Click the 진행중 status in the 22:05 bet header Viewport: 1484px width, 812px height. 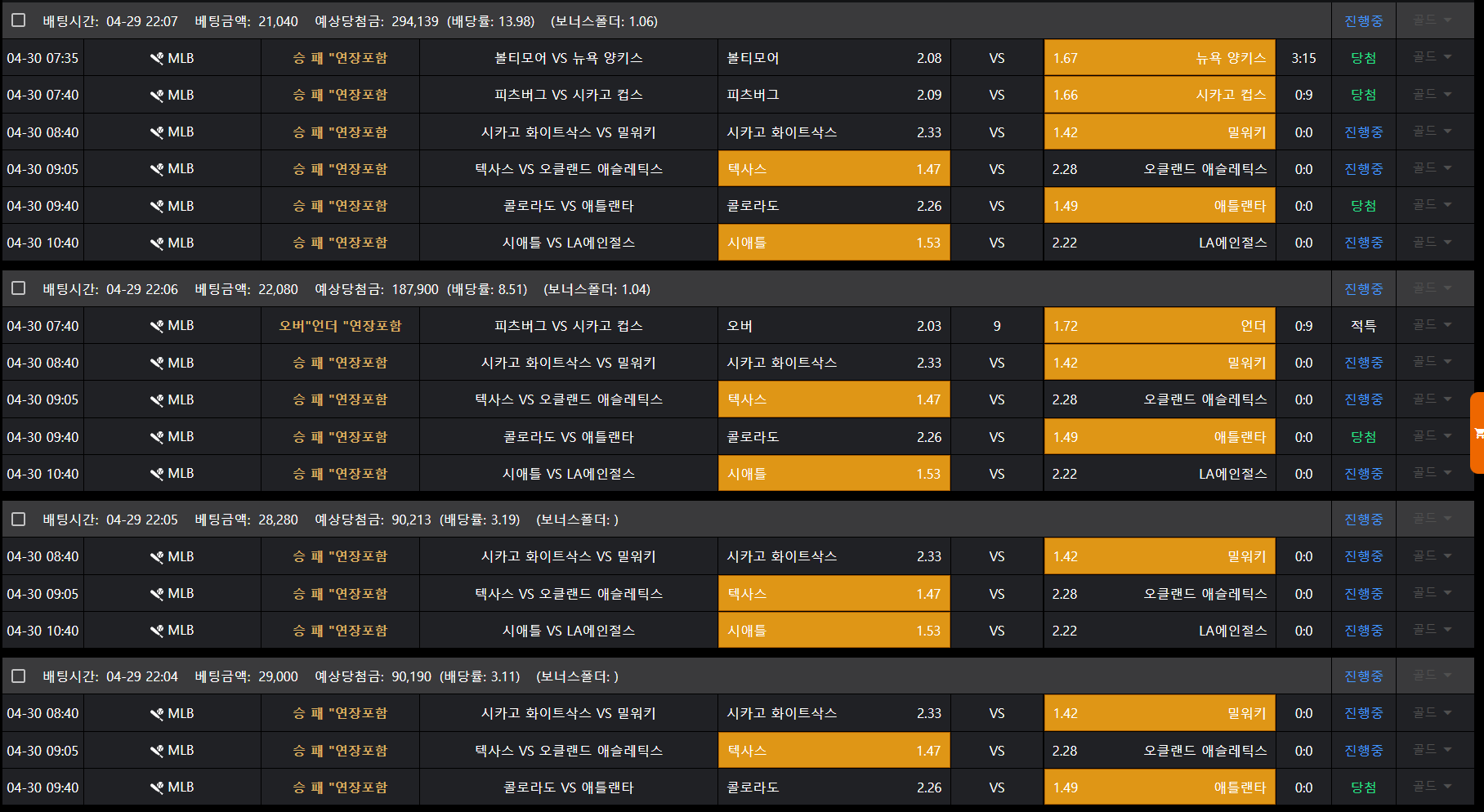pos(1363,520)
